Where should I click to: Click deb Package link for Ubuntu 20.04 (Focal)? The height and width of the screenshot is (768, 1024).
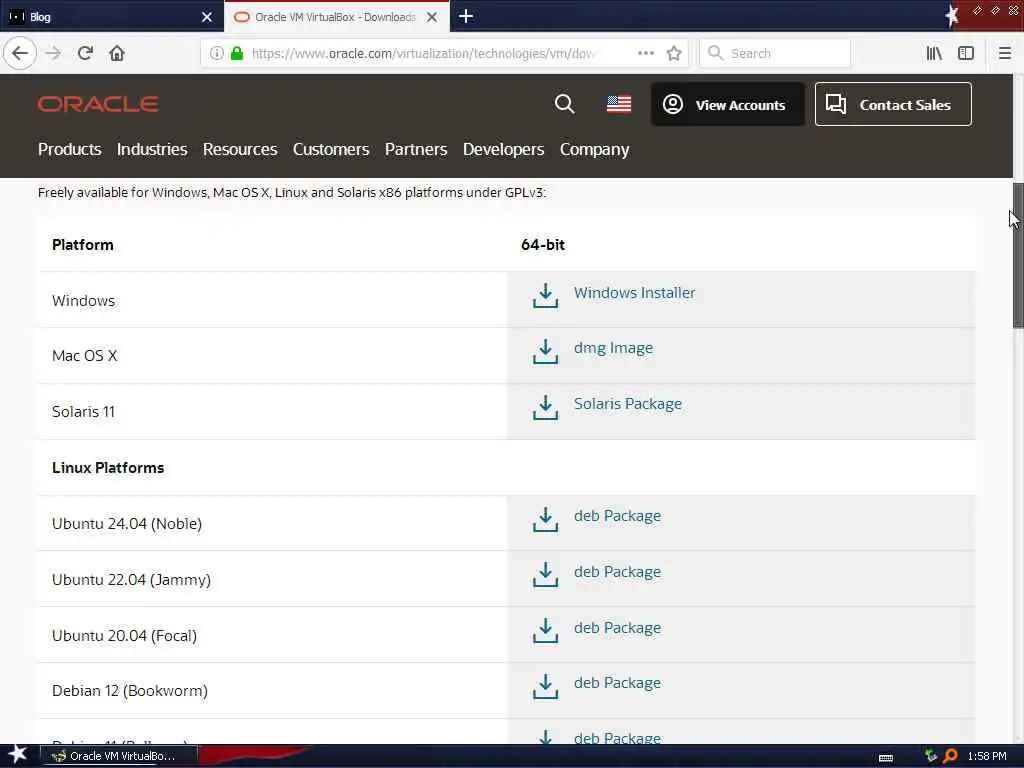pyautogui.click(x=617, y=628)
